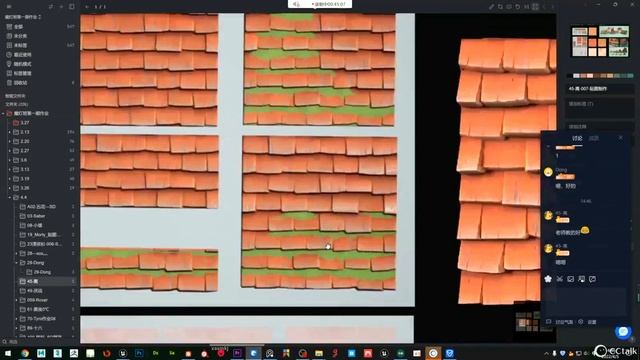The image size is (640, 360).
Task: Pick the black swatch in color palette
Action: (570, 76)
